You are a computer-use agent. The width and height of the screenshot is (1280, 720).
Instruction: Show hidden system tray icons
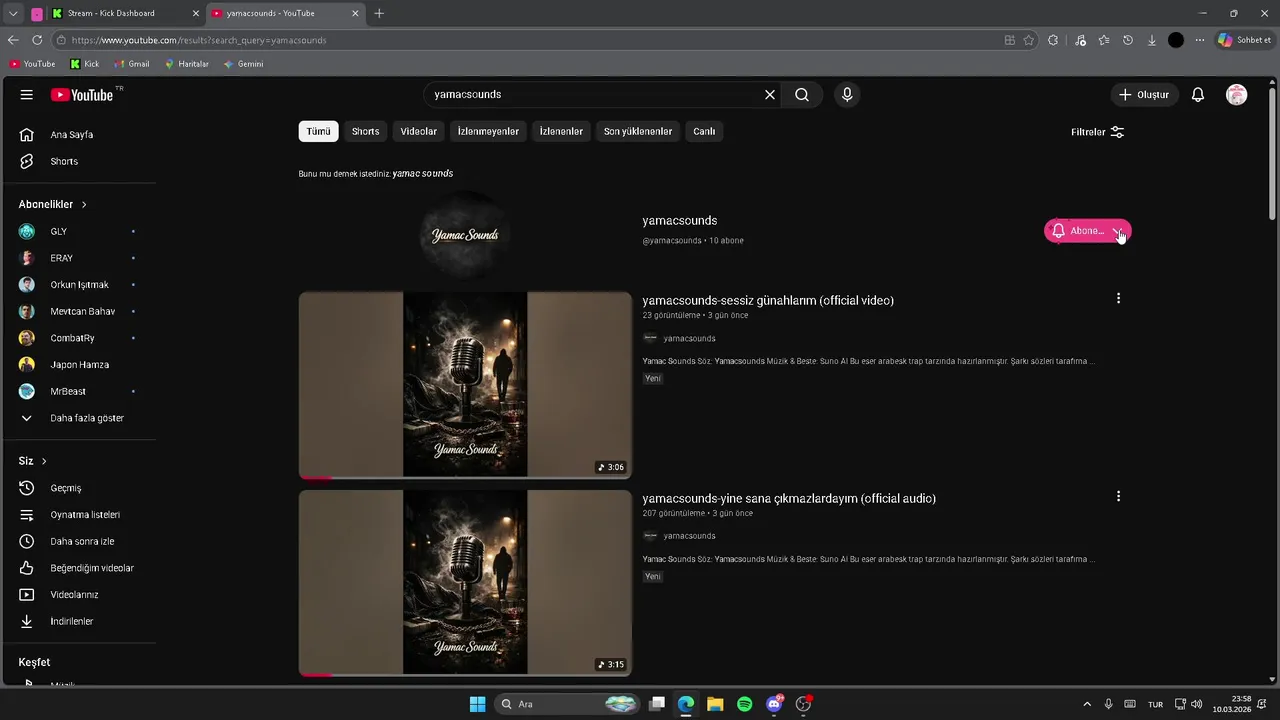point(1087,704)
